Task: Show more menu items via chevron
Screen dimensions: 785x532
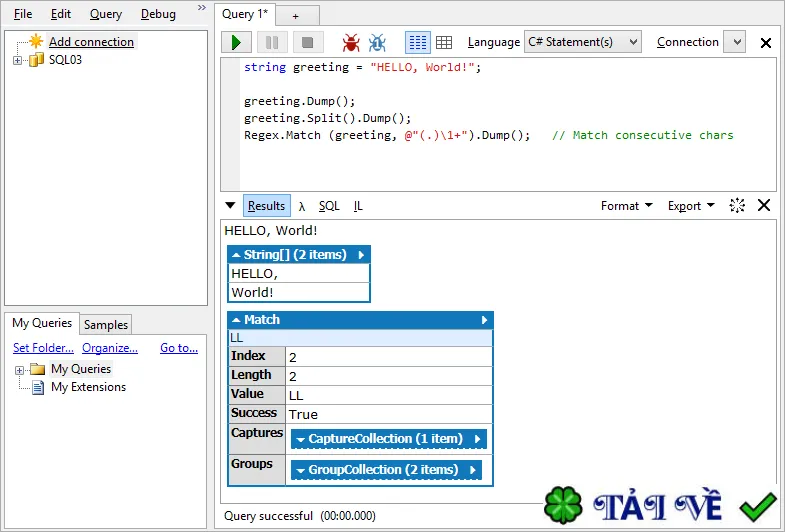Action: click(x=201, y=8)
